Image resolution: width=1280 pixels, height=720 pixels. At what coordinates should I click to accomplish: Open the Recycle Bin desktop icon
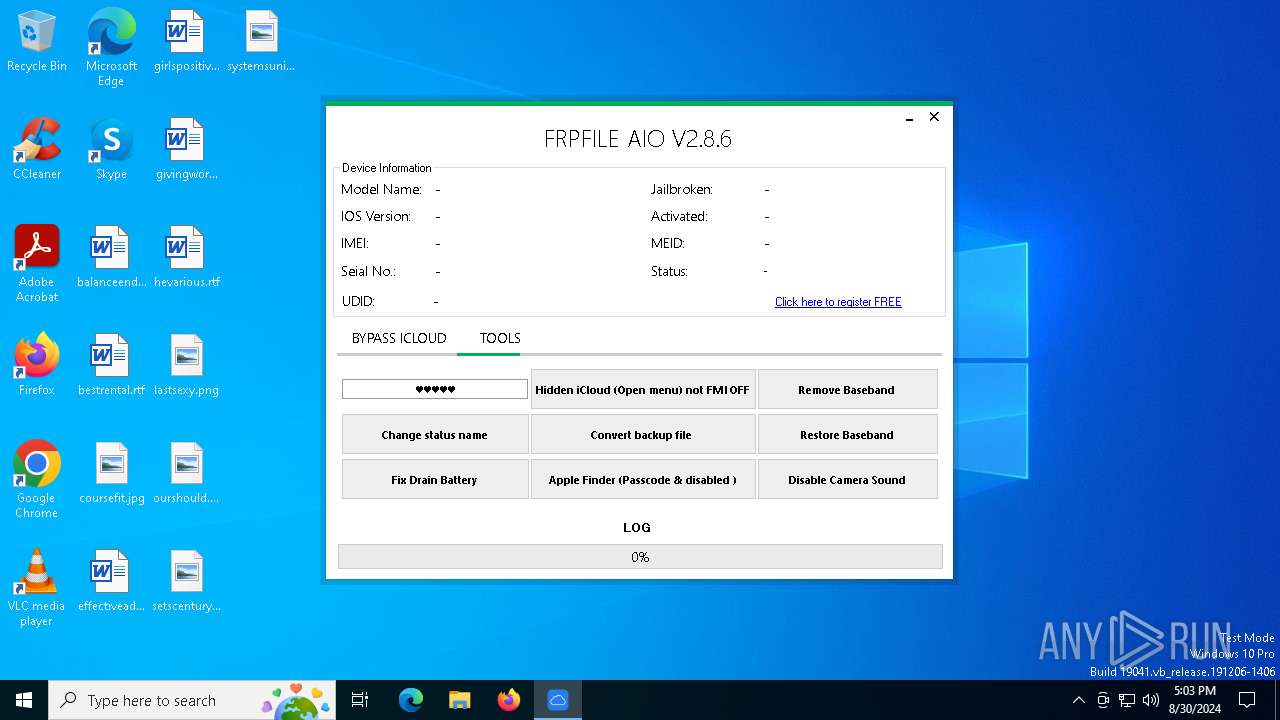[x=37, y=42]
